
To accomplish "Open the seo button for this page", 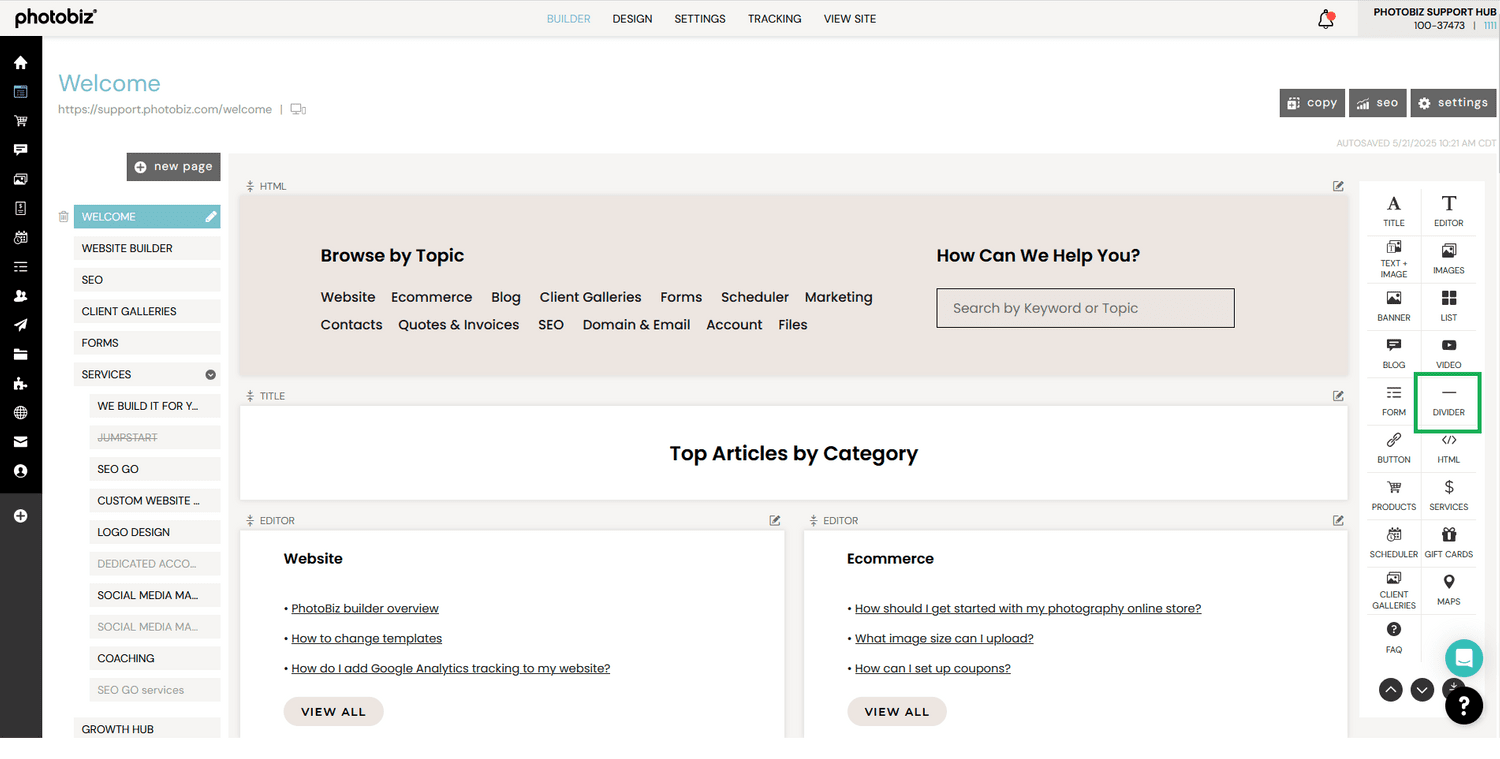I will [1378, 103].
